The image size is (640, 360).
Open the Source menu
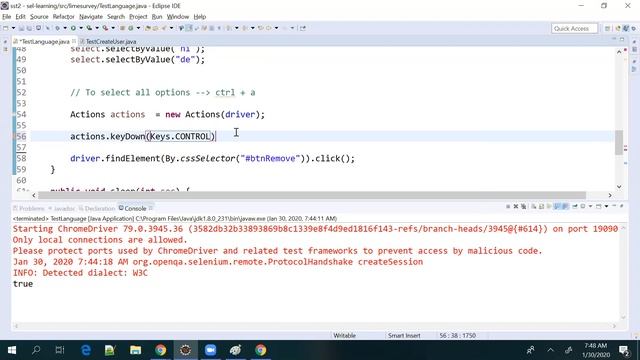coord(39,17)
